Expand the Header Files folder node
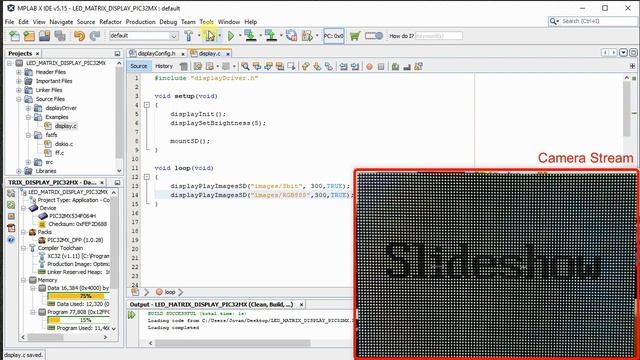 [18, 72]
